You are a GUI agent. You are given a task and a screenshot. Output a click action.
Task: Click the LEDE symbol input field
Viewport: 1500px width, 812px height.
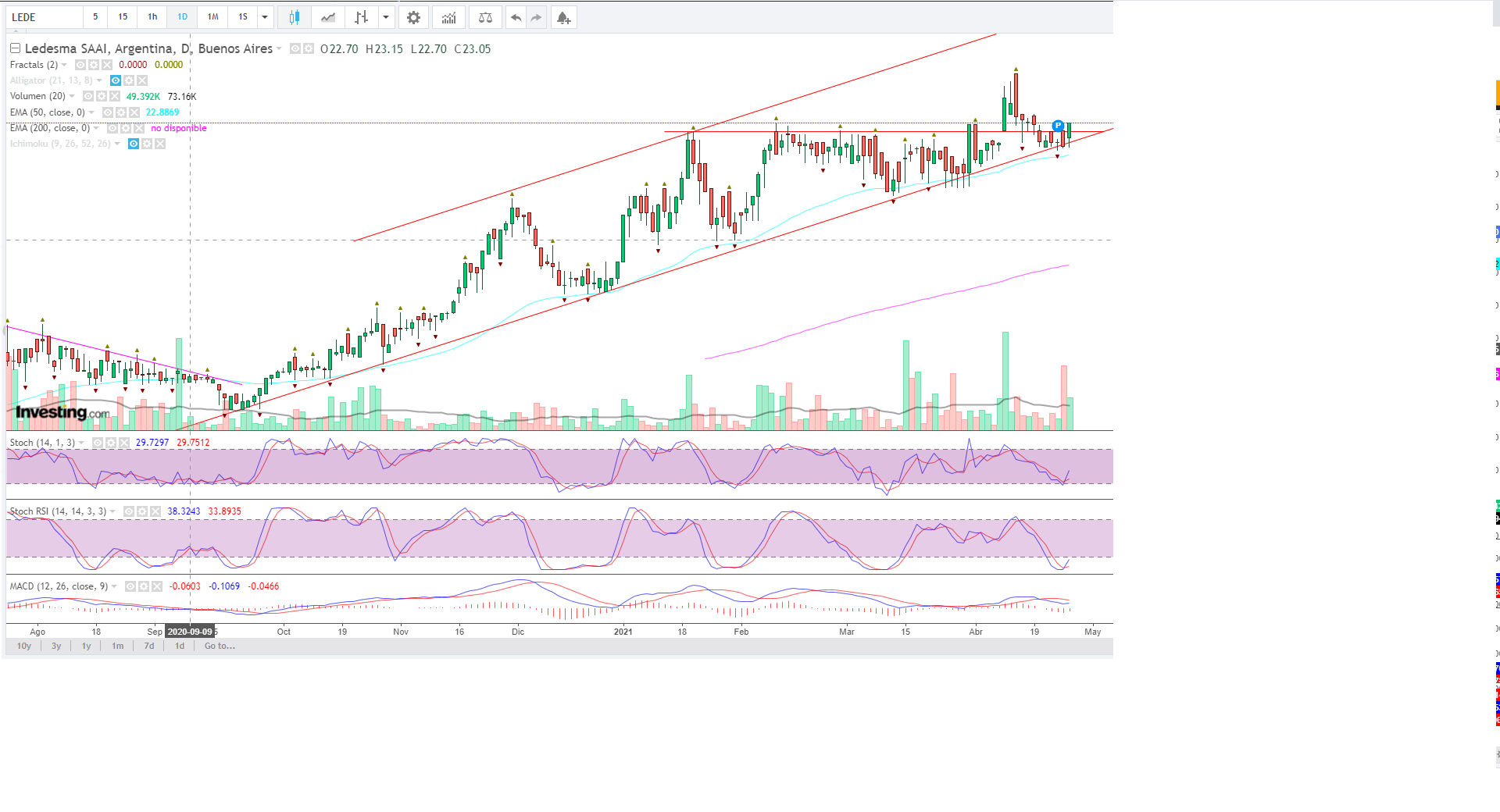pyautogui.click(x=45, y=17)
